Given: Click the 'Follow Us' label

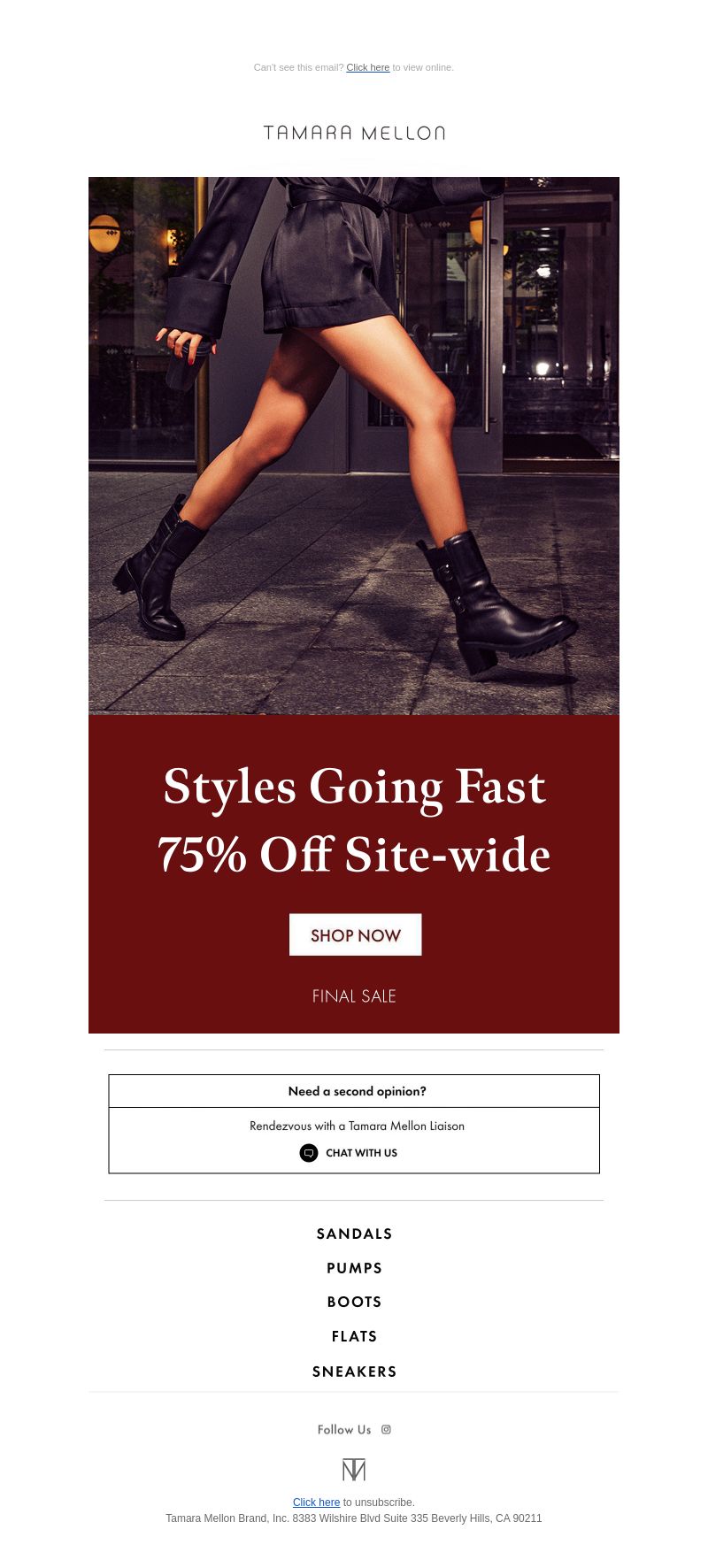Looking at the screenshot, I should 344,1429.
